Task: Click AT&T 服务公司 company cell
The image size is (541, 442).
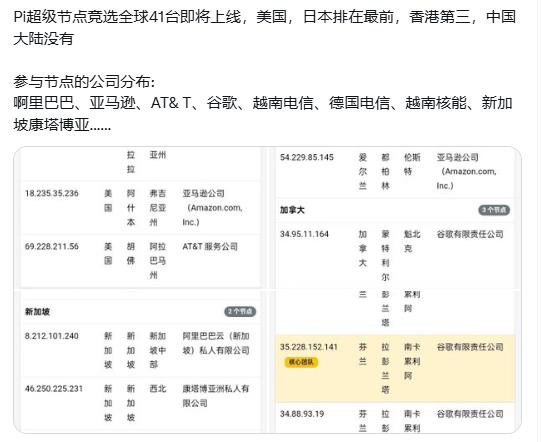Action: (x=210, y=246)
